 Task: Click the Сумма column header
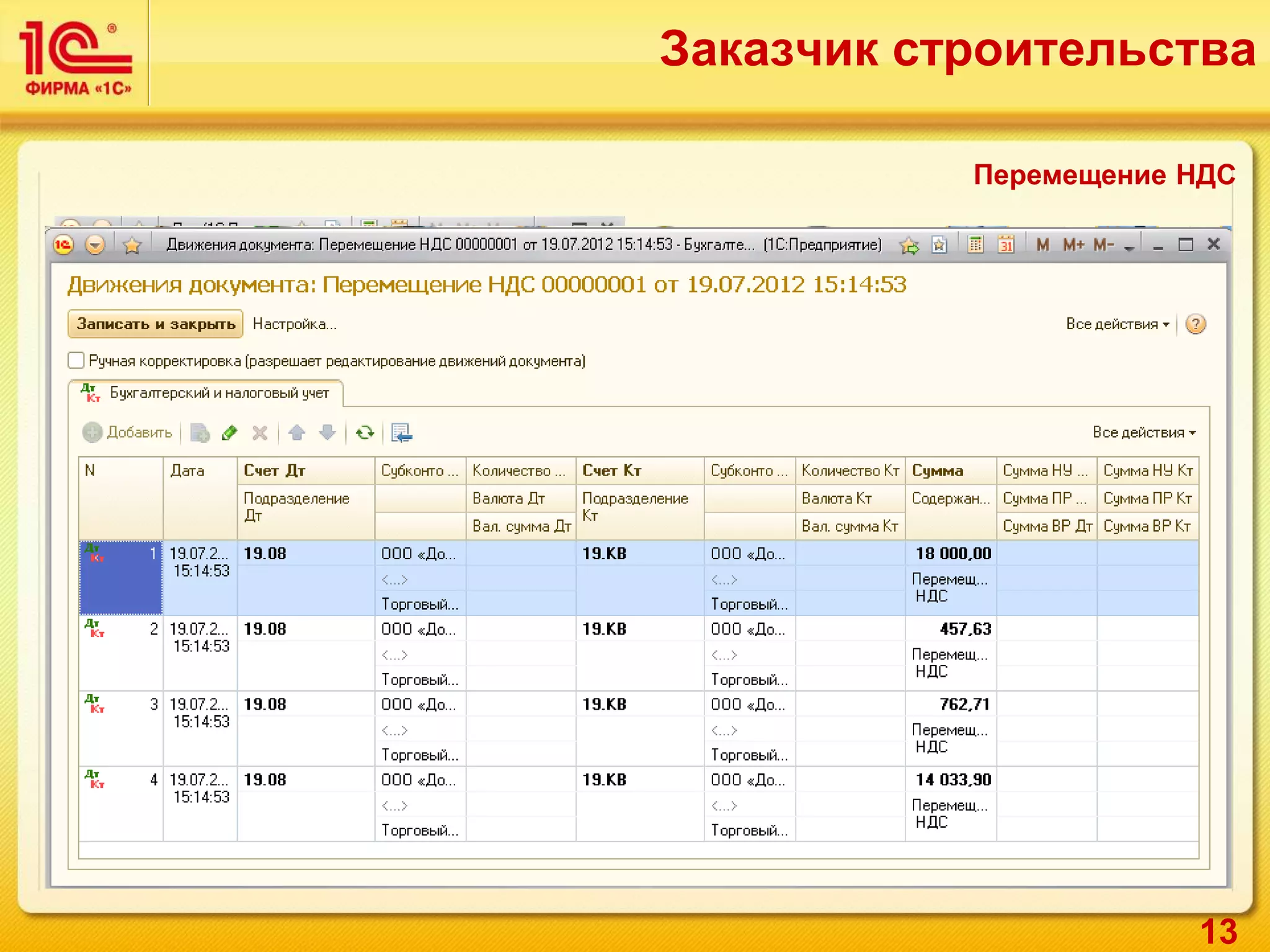point(937,470)
